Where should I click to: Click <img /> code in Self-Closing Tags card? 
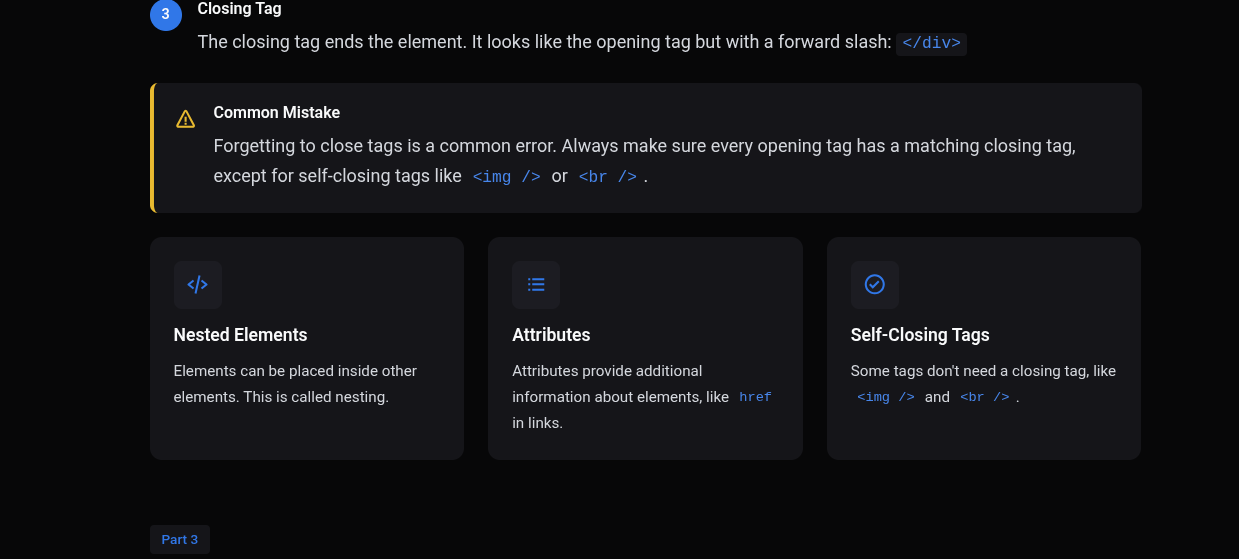(x=886, y=397)
